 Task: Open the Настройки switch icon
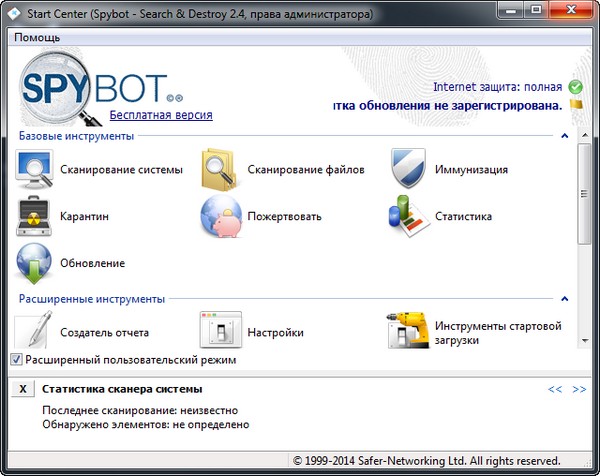[x=221, y=330]
